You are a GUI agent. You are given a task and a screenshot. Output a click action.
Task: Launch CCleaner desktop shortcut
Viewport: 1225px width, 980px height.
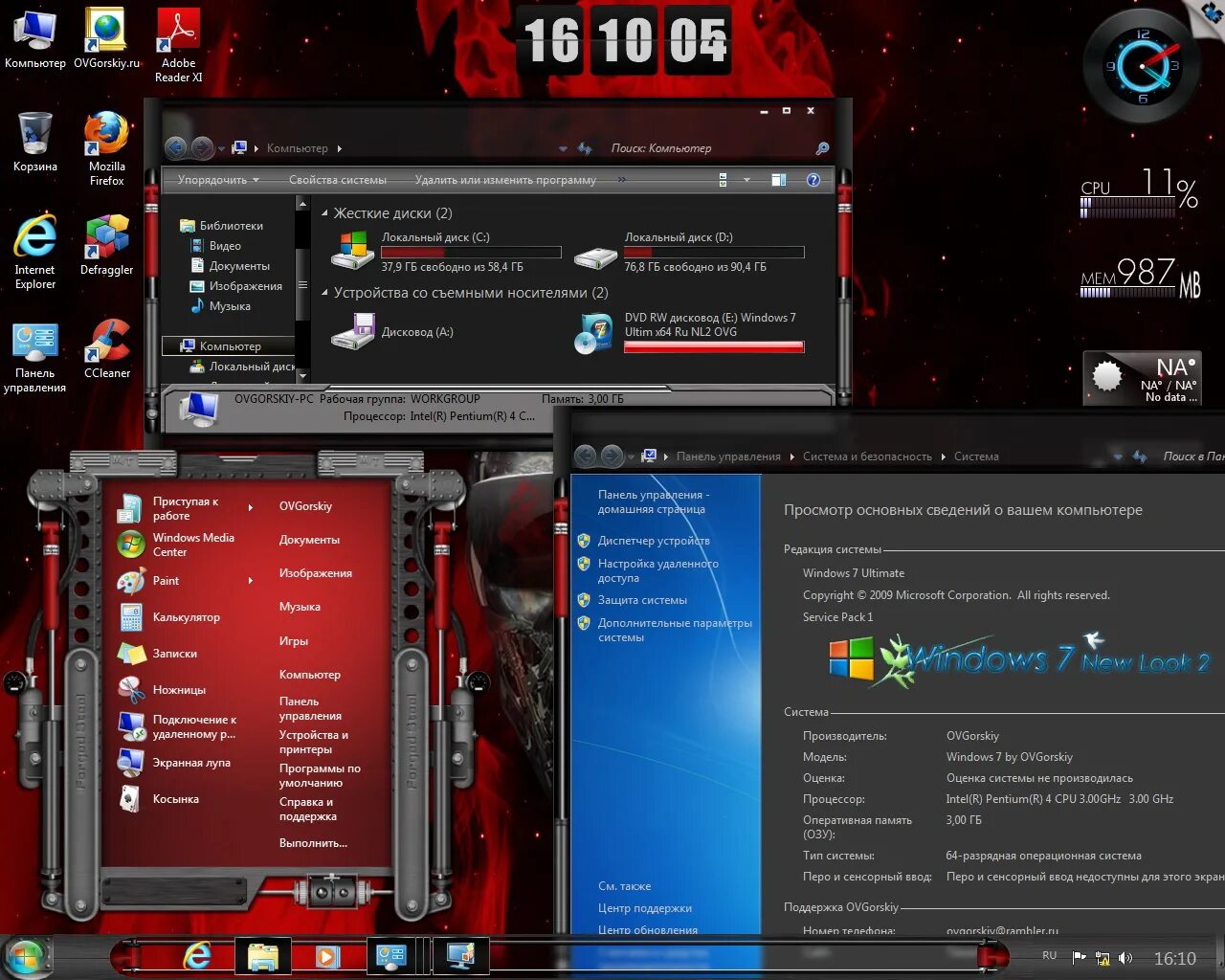click(x=106, y=348)
